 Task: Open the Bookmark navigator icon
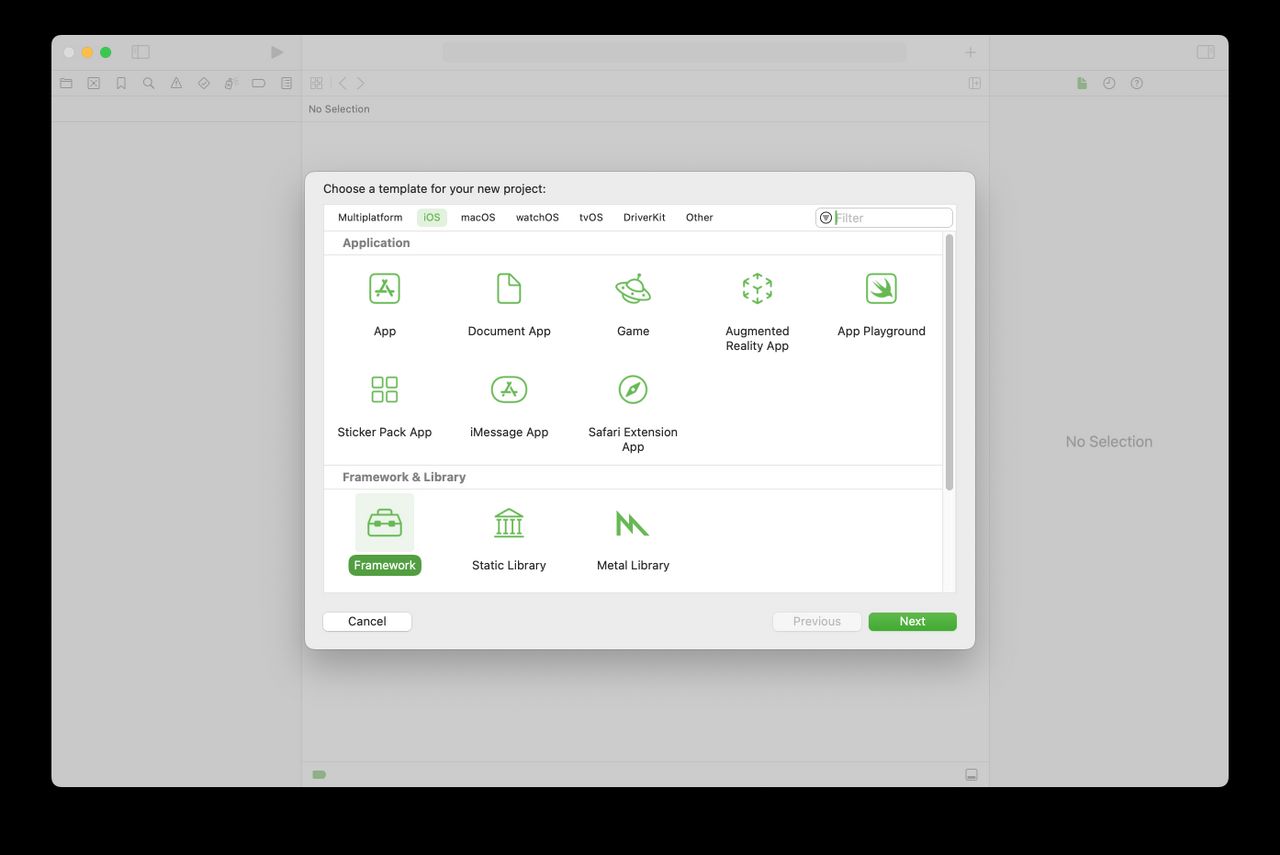click(x=121, y=83)
